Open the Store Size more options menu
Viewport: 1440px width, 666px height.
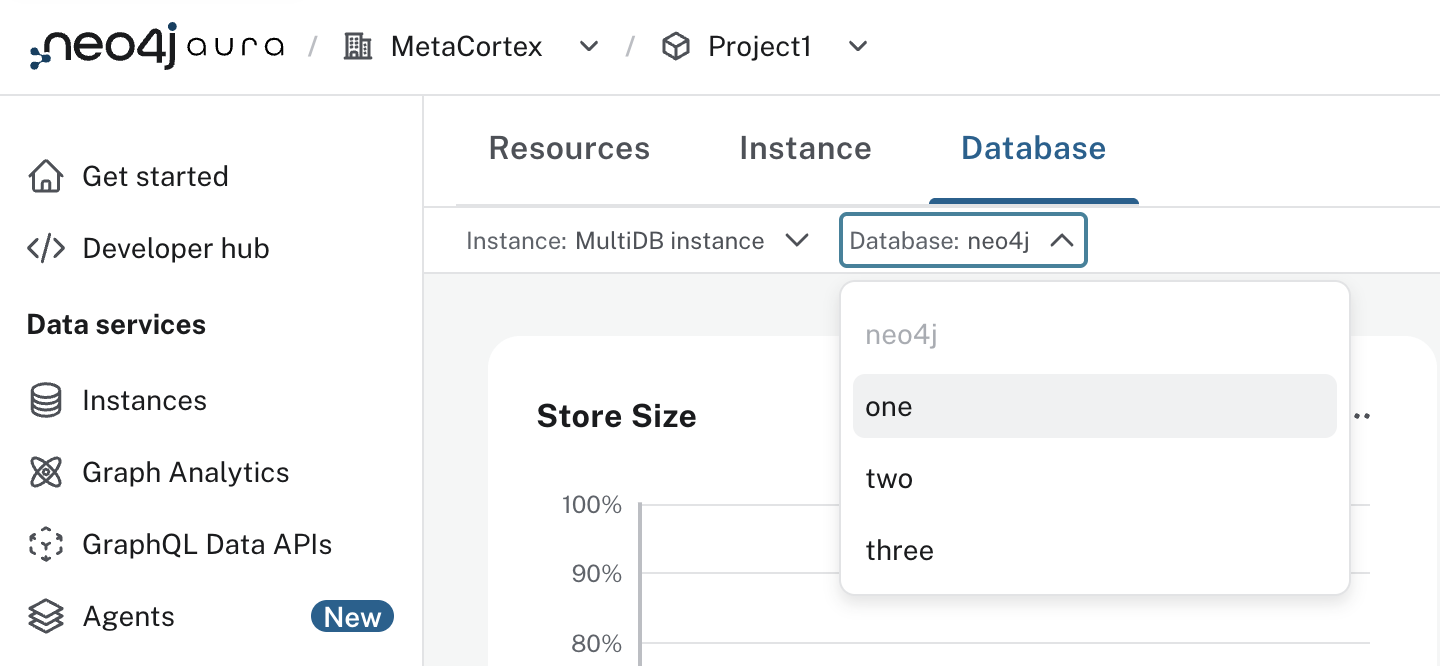tap(1360, 416)
